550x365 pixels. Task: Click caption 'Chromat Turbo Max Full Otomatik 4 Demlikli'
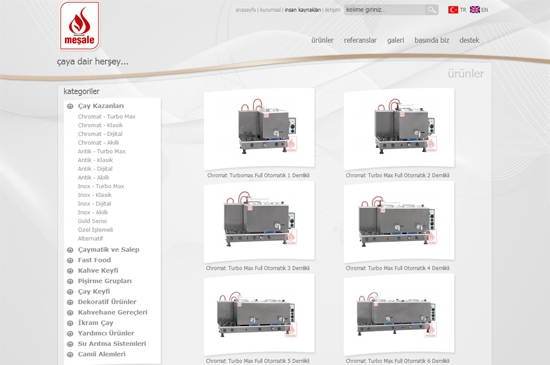(397, 268)
